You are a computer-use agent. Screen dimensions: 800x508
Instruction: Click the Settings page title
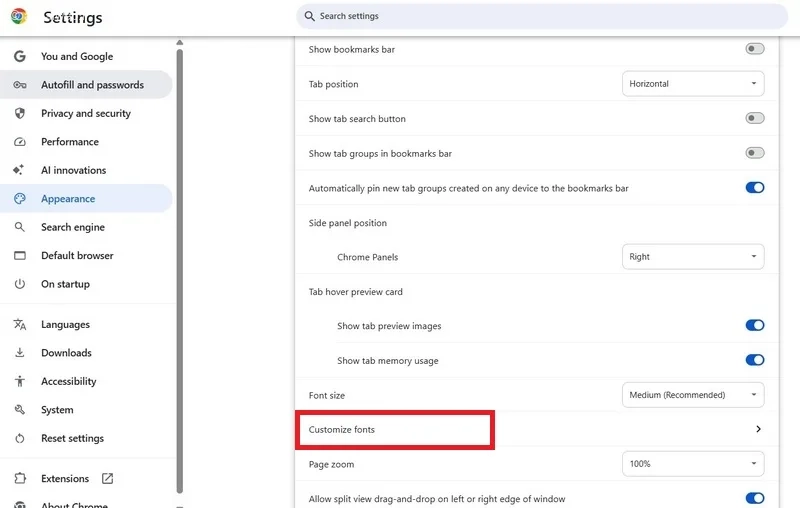(x=73, y=17)
